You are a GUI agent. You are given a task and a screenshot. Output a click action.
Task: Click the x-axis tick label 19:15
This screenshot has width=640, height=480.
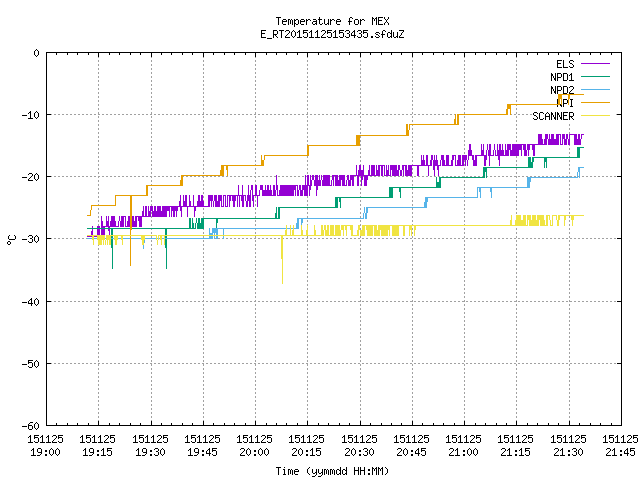point(97,452)
